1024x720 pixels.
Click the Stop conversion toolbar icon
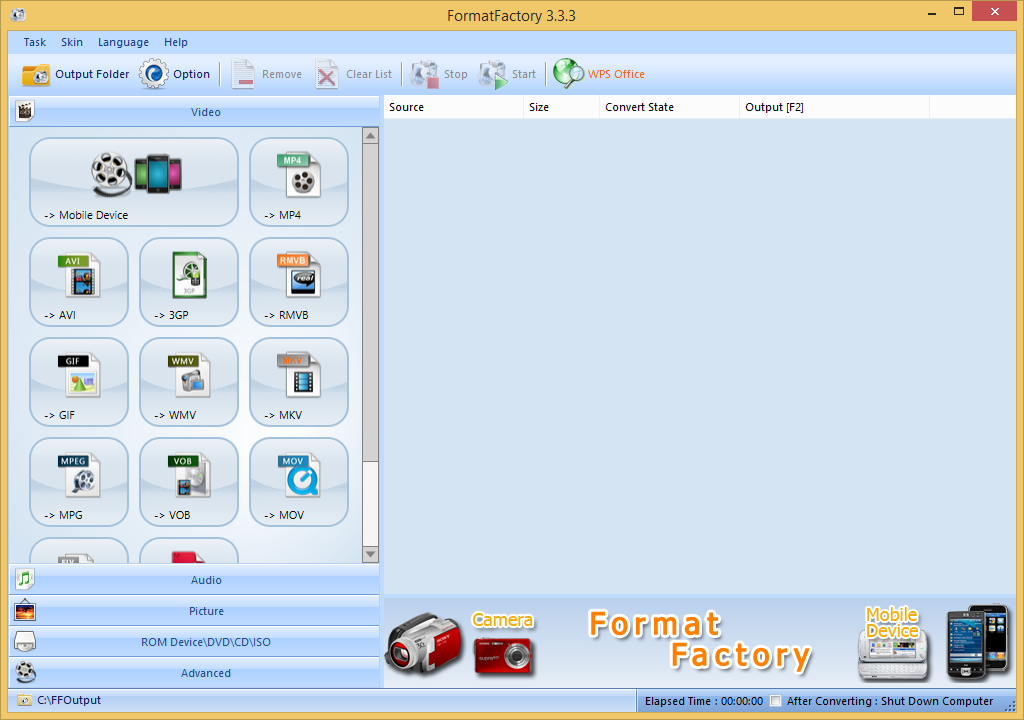[424, 74]
